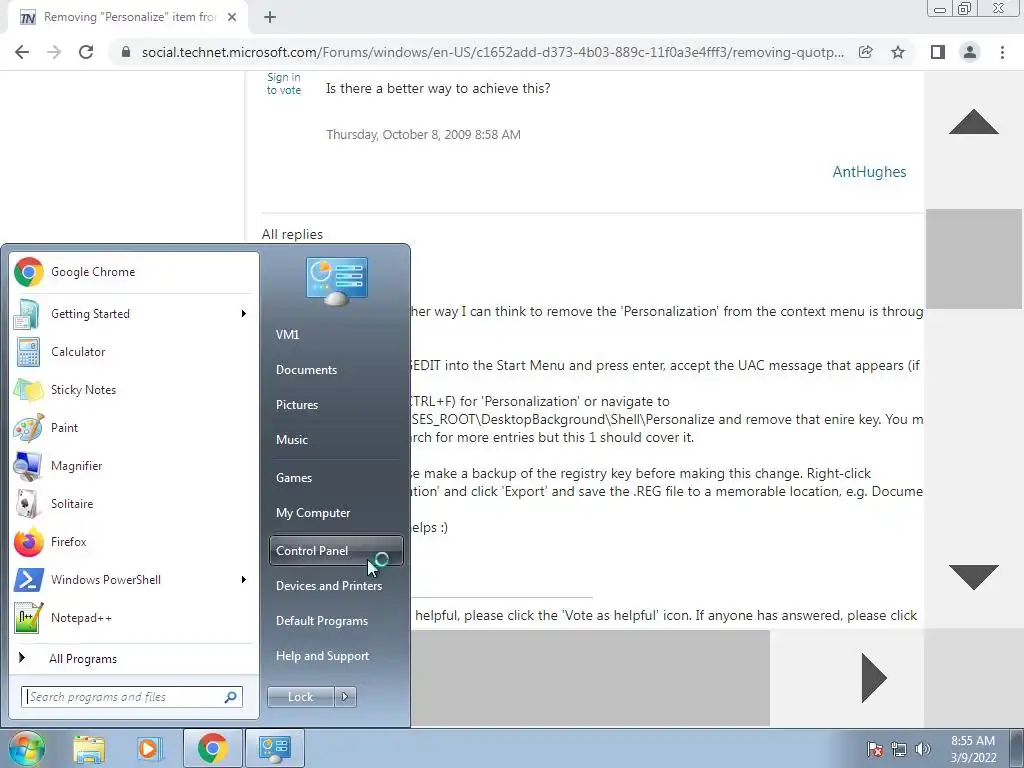The width and height of the screenshot is (1024, 768).
Task: Click the search magnifier in Start menu
Action: pyautogui.click(x=231, y=697)
